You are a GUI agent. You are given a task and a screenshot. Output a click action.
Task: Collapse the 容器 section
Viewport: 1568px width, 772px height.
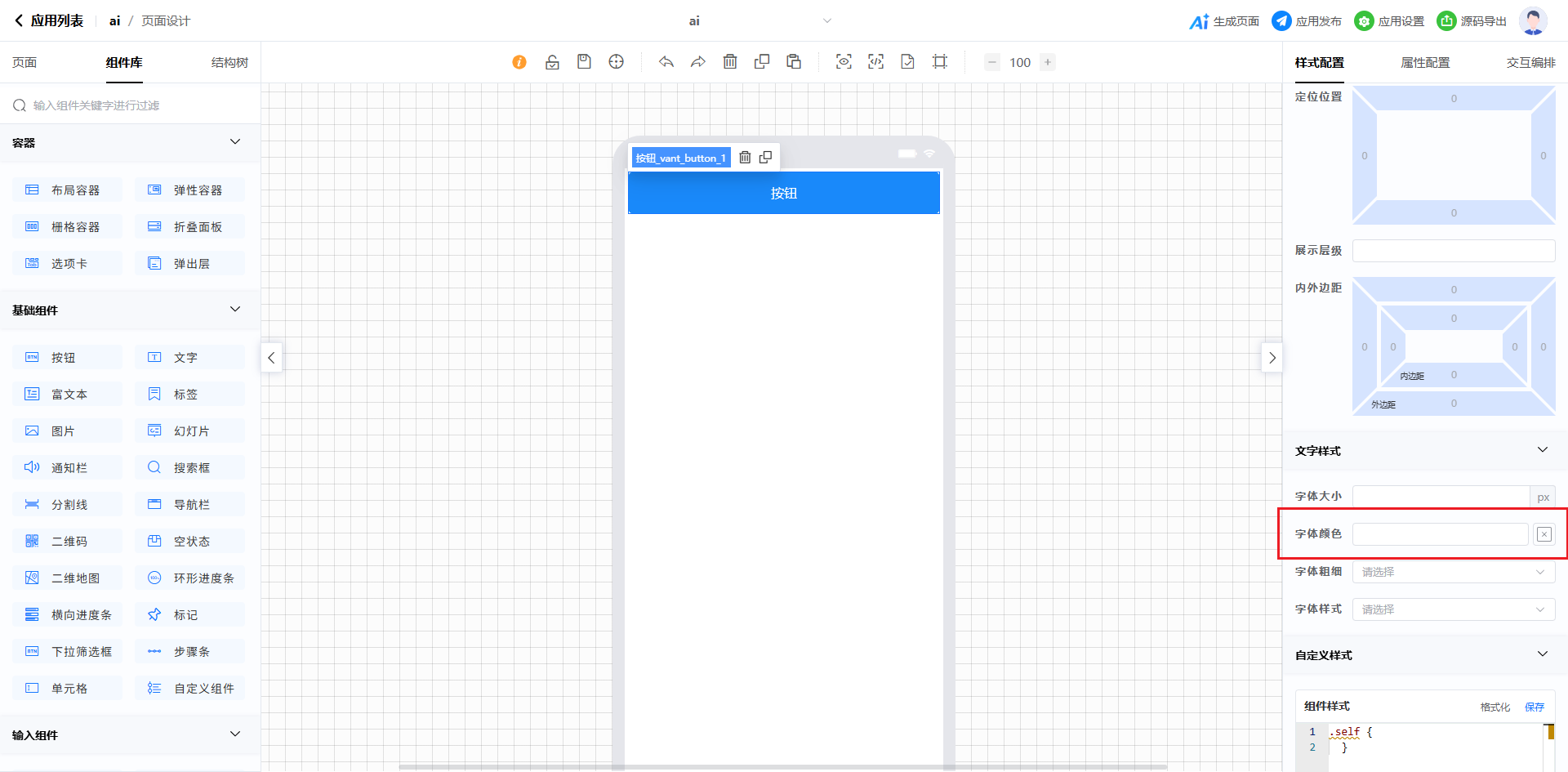[x=235, y=142]
